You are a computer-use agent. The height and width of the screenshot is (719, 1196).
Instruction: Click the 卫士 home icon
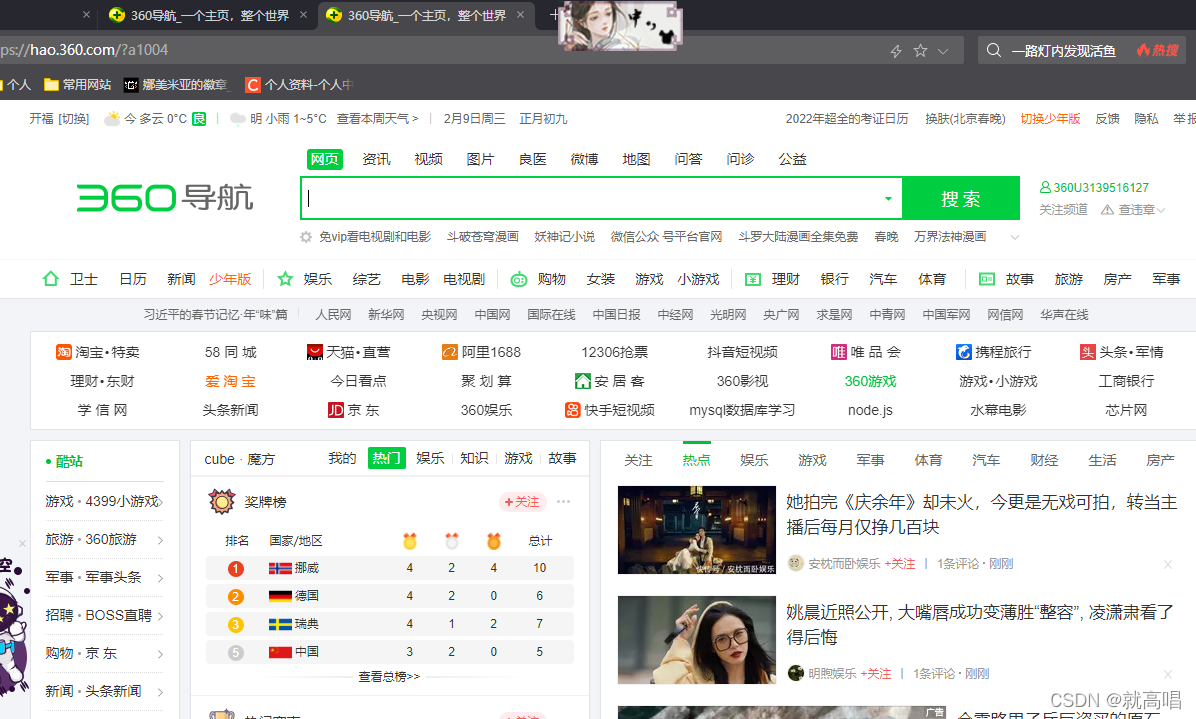pos(50,279)
